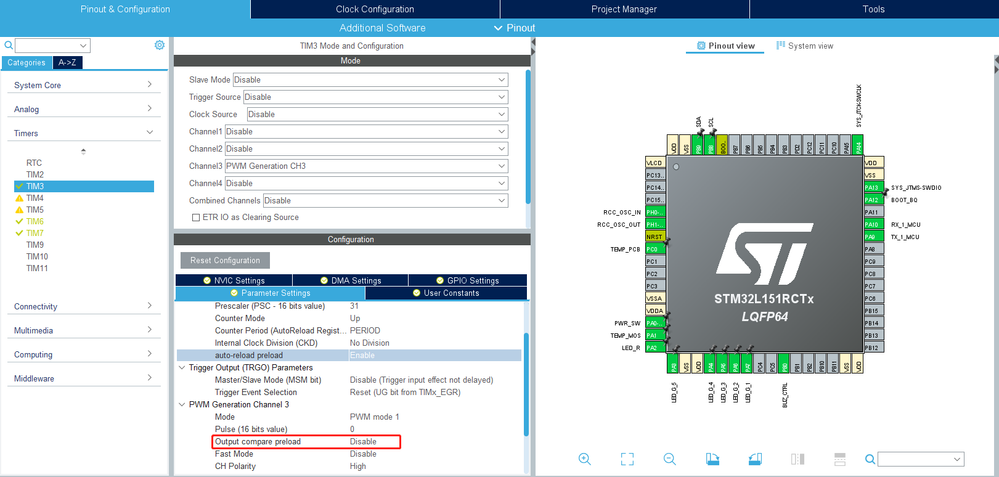The height and width of the screenshot is (477, 999).
Task: Open the Slave Mode dropdown
Action: coord(370,80)
